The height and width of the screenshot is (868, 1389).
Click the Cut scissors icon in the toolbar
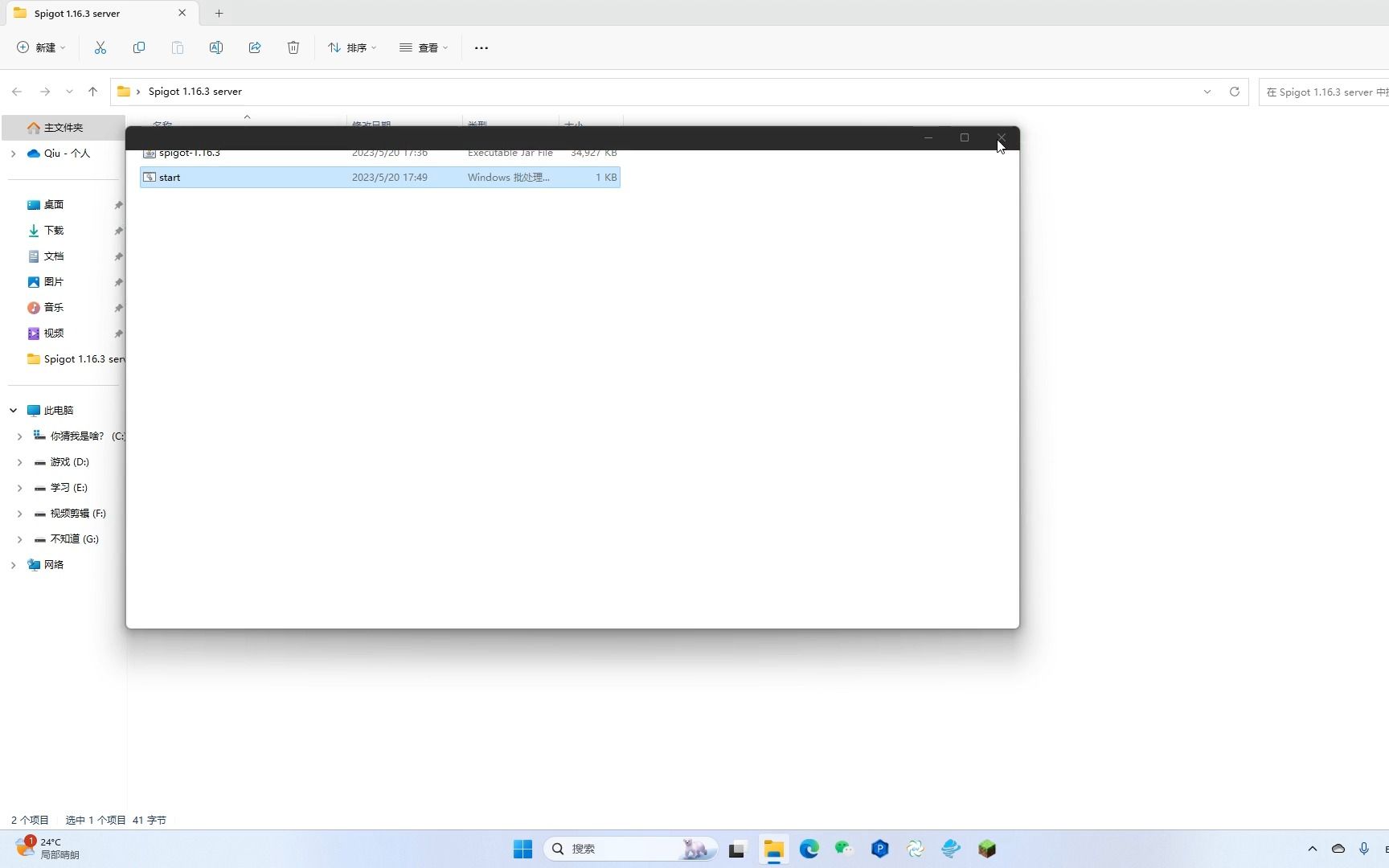coord(100,47)
